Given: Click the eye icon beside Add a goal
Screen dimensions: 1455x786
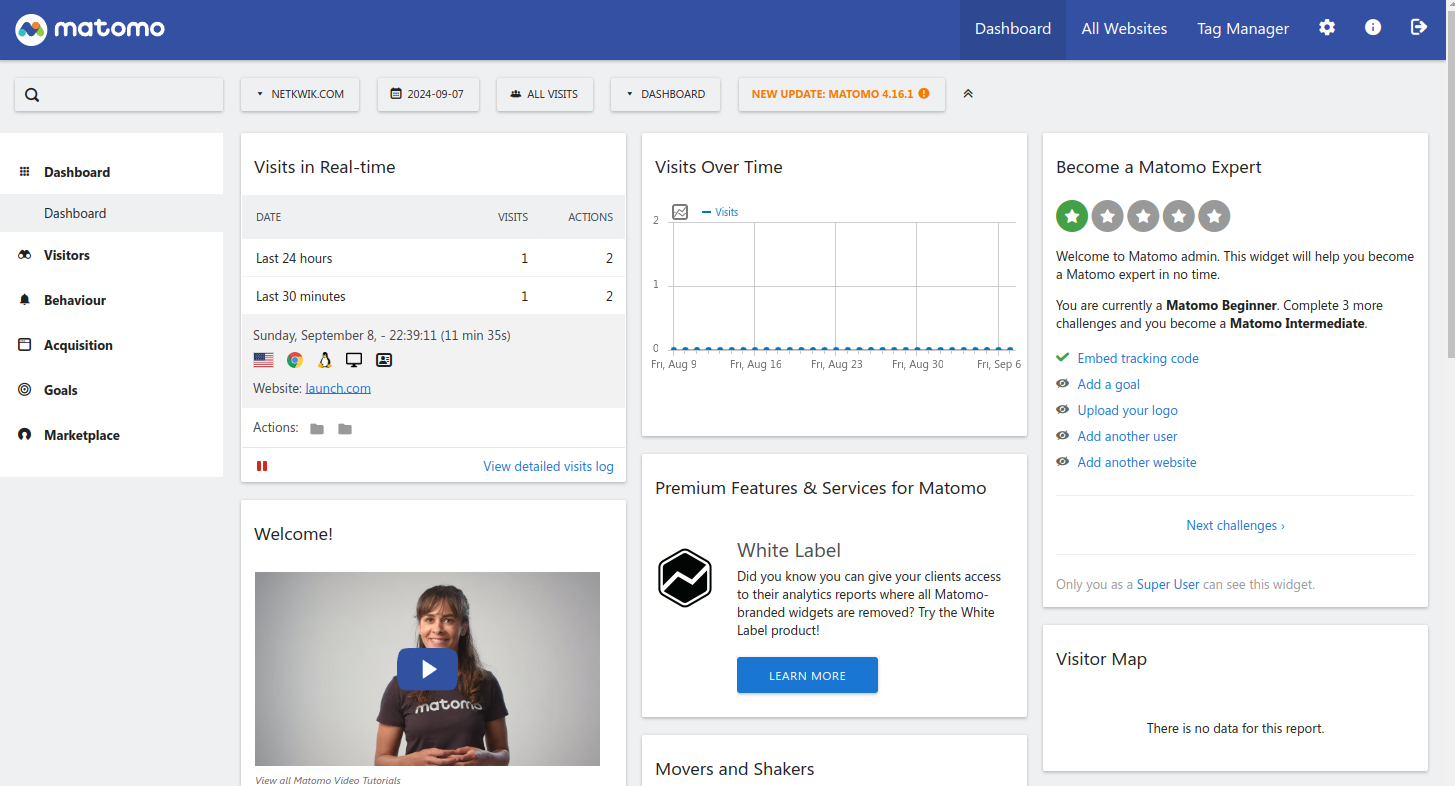Looking at the screenshot, I should click(x=1062, y=384).
